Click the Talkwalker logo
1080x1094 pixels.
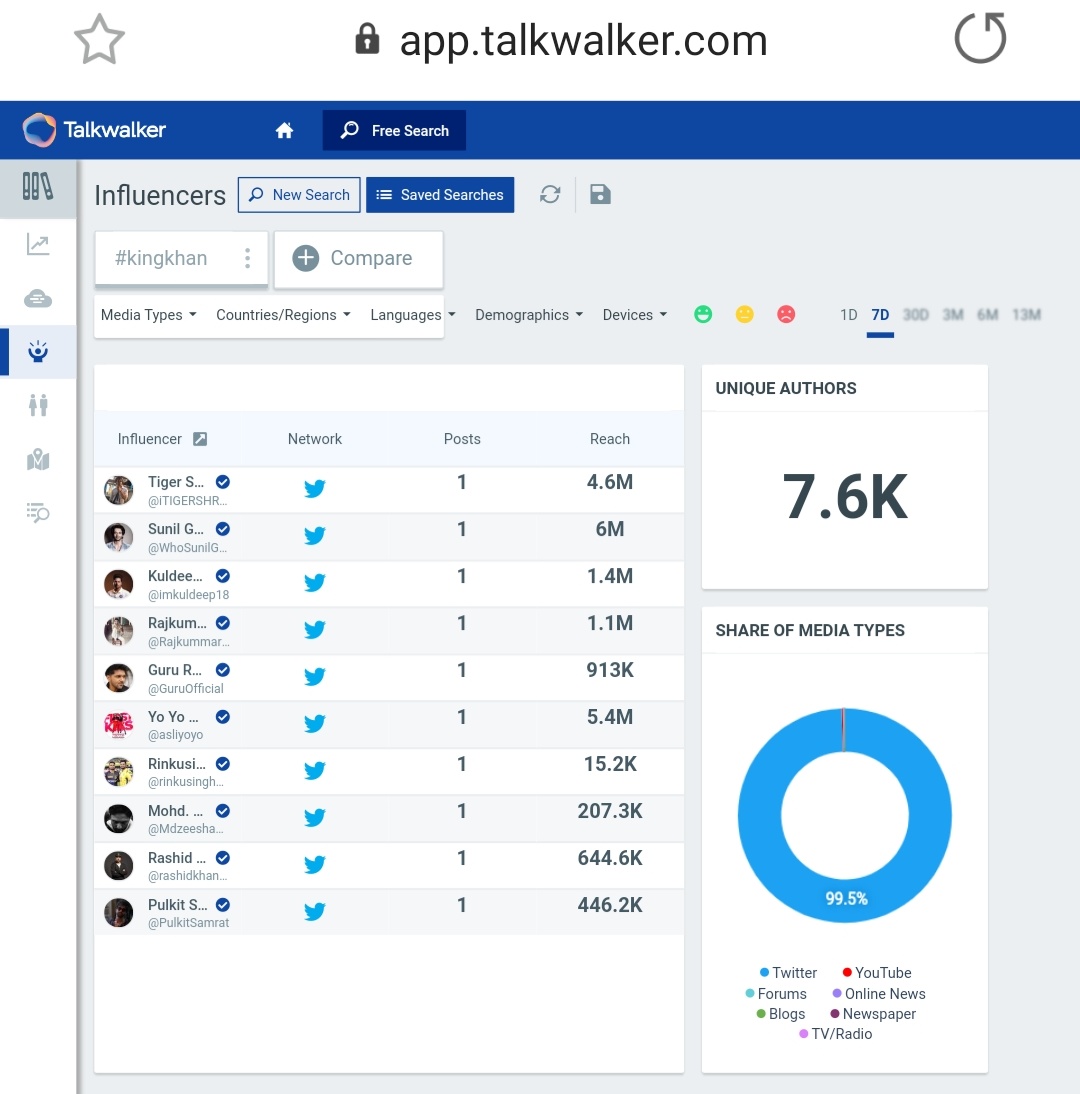[95, 130]
